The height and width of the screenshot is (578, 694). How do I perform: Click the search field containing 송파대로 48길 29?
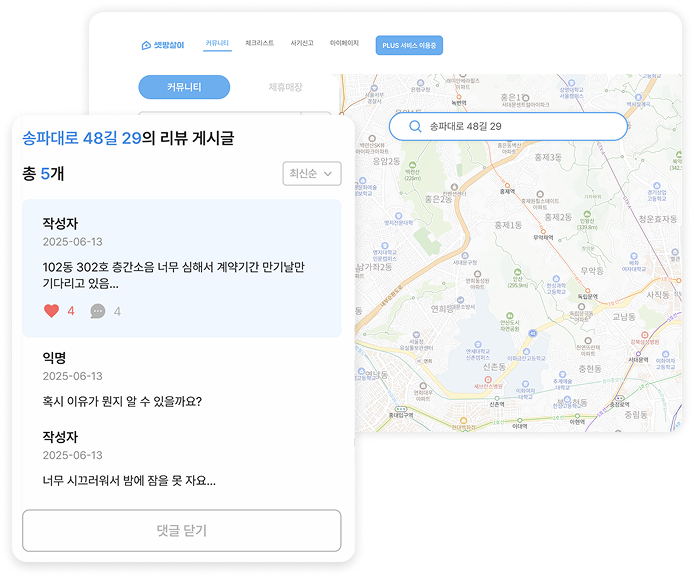pyautogui.click(x=520, y=127)
